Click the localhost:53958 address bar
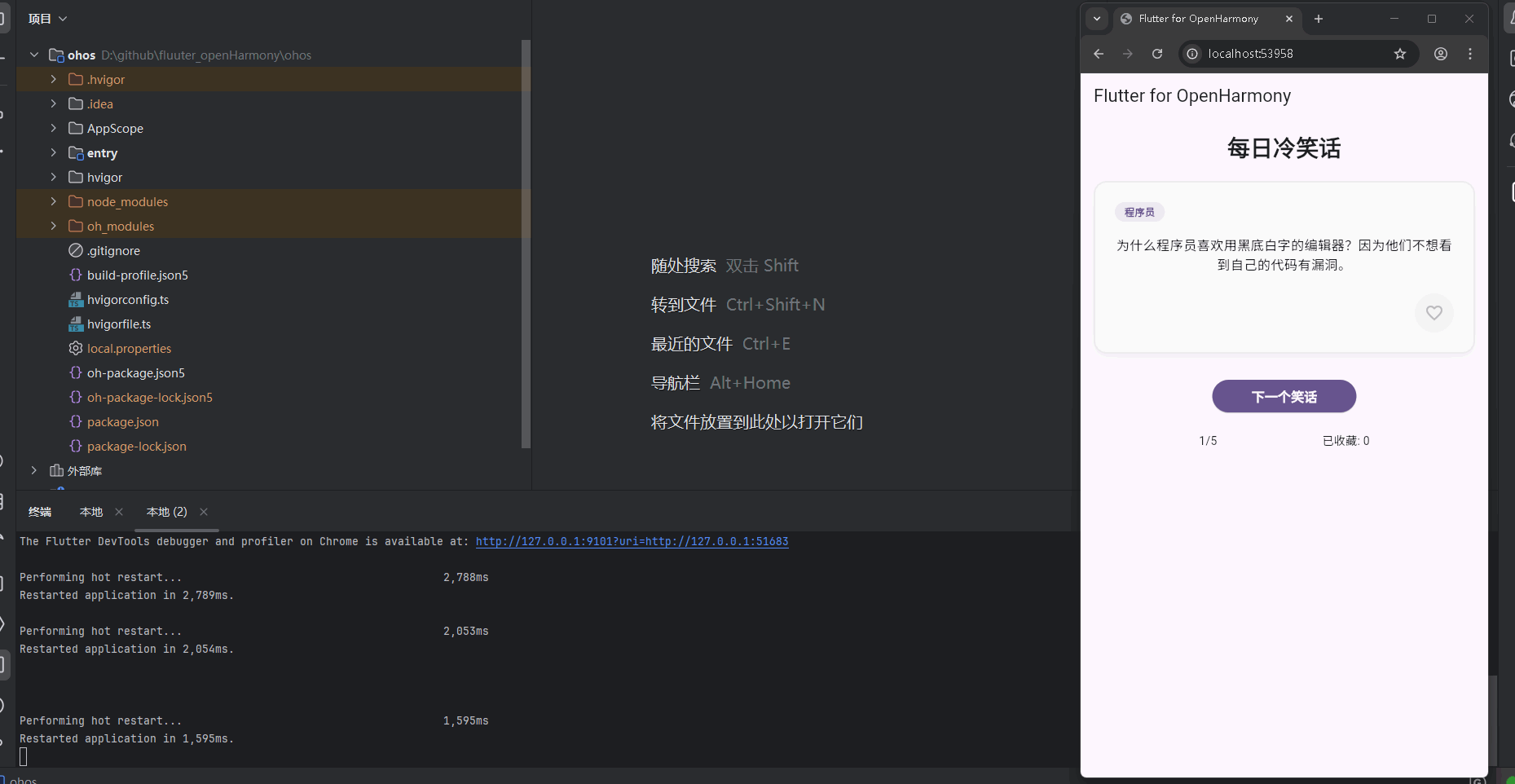The width and height of the screenshot is (1515, 784). 1297,54
